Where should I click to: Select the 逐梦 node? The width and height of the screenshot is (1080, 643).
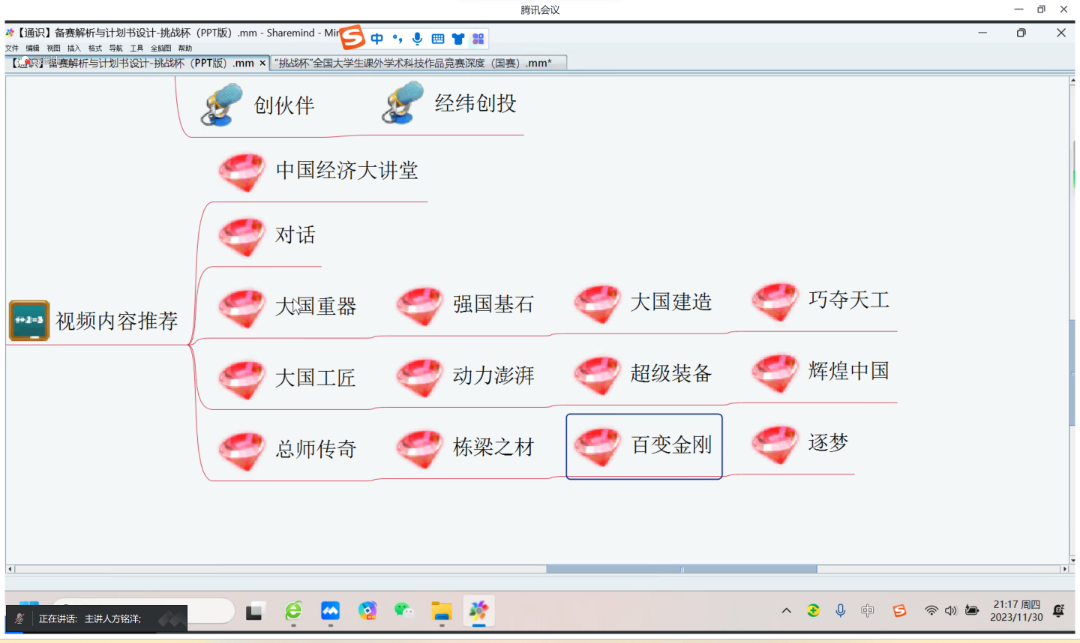tap(828, 443)
